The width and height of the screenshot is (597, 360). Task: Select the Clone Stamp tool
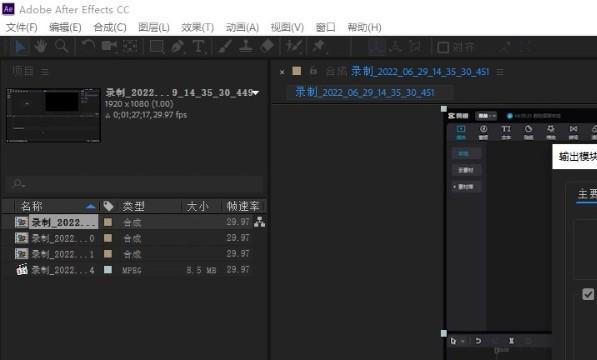[246, 47]
